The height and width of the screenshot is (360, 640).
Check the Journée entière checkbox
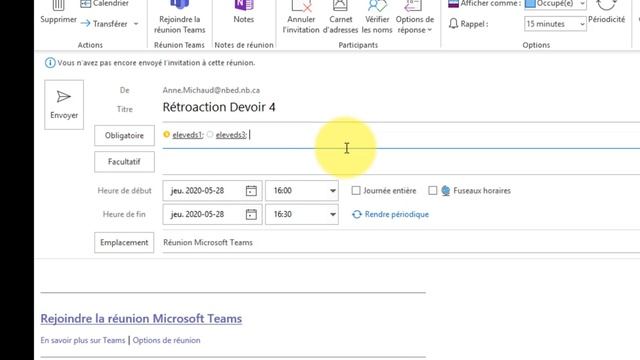coord(356,191)
